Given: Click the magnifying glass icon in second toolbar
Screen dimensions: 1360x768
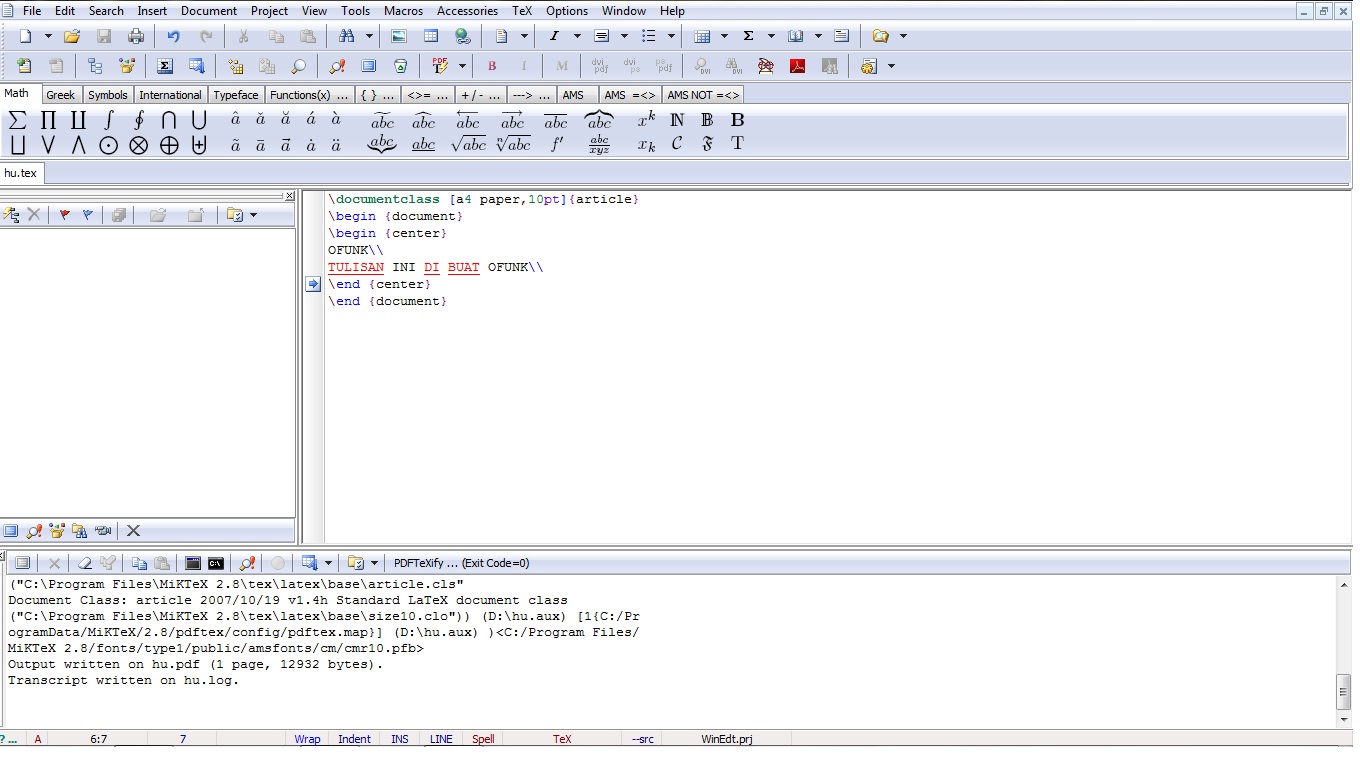Looking at the screenshot, I should point(298,66).
